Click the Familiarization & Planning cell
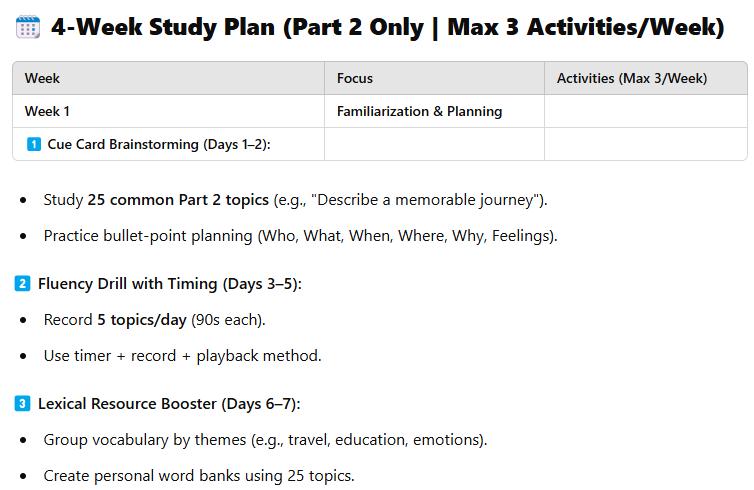 pos(434,111)
